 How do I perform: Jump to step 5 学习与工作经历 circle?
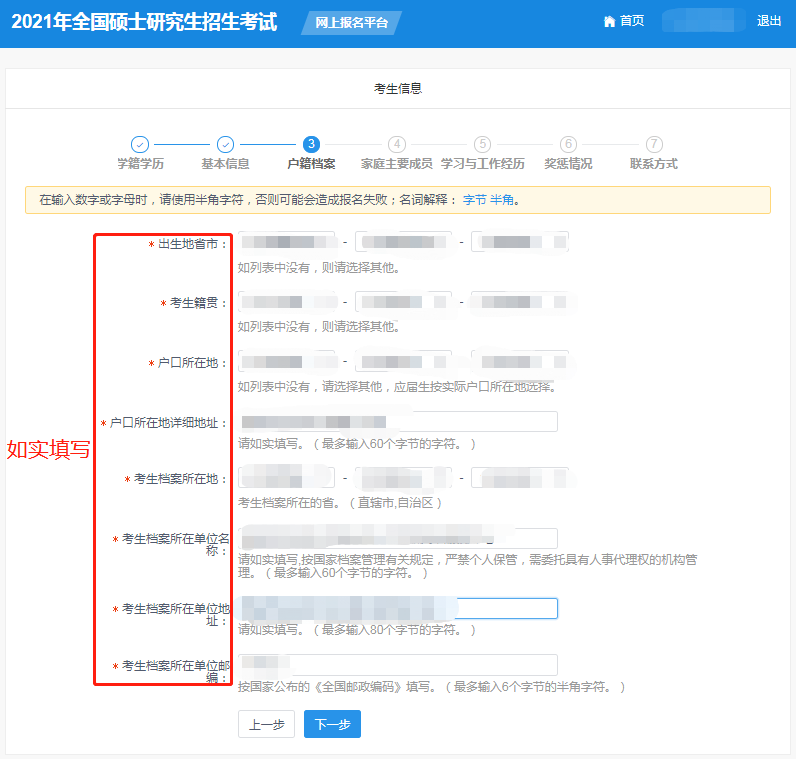click(483, 145)
